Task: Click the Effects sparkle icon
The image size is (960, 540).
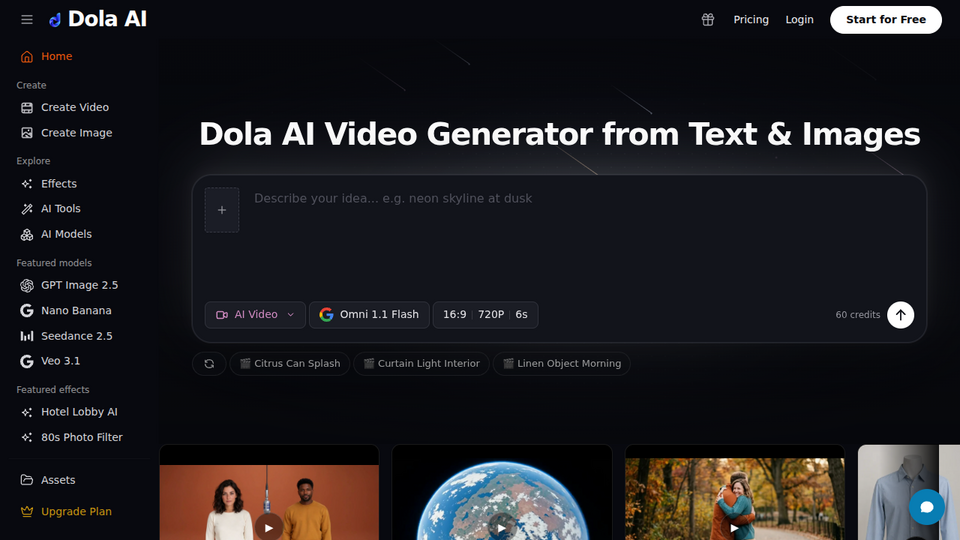Action: click(x=26, y=184)
